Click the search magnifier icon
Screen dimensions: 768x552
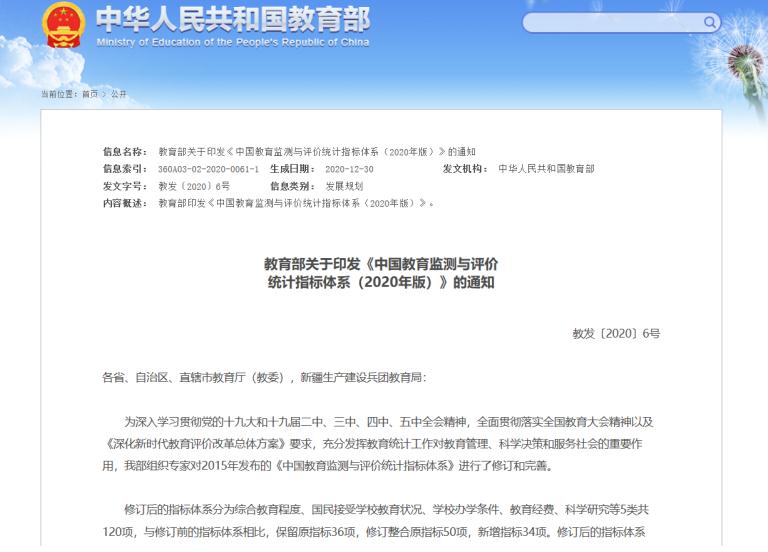(709, 22)
